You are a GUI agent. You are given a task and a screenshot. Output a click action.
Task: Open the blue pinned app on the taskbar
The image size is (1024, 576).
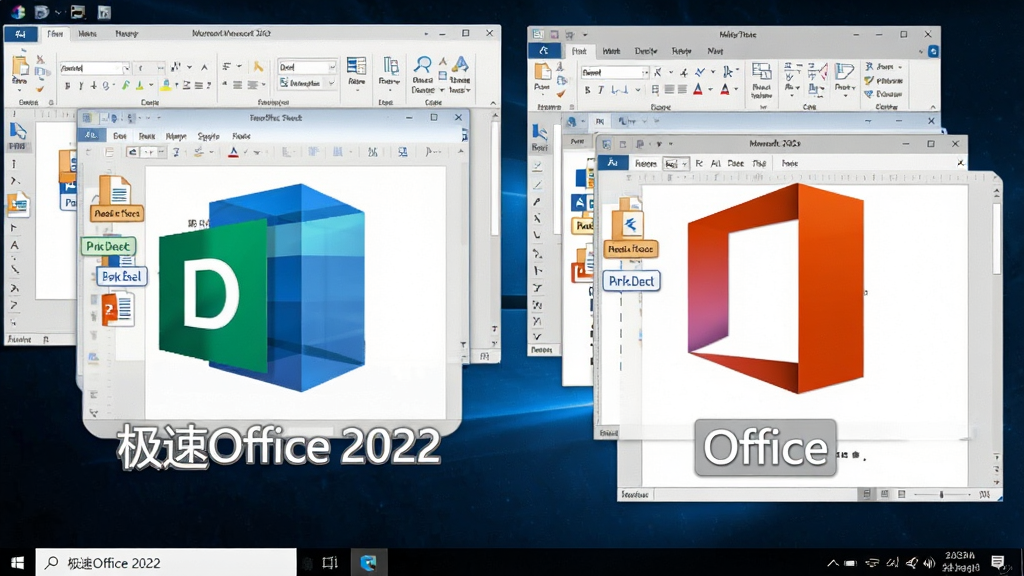click(x=368, y=562)
